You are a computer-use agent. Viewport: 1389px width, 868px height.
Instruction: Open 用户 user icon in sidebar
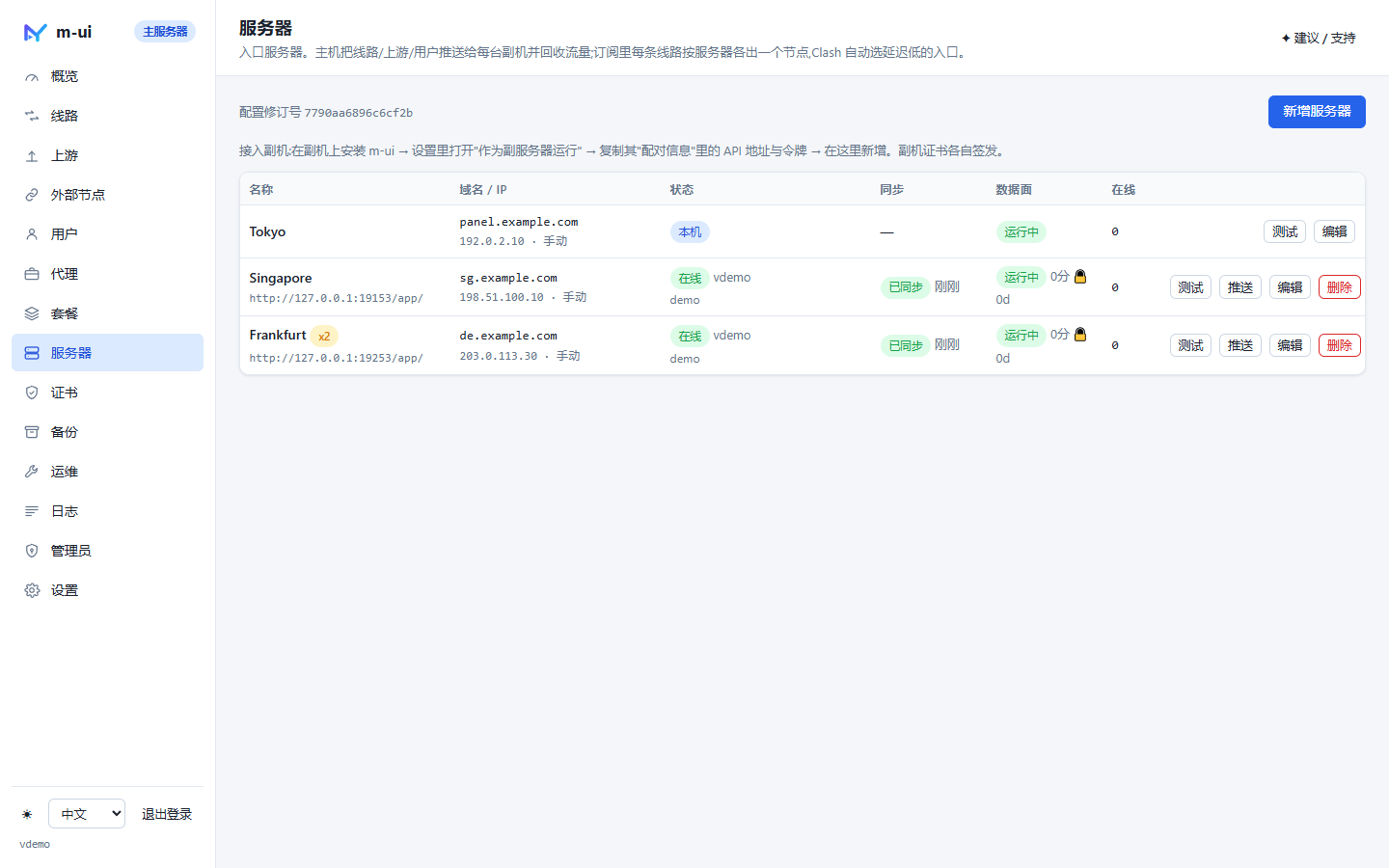pyautogui.click(x=32, y=235)
